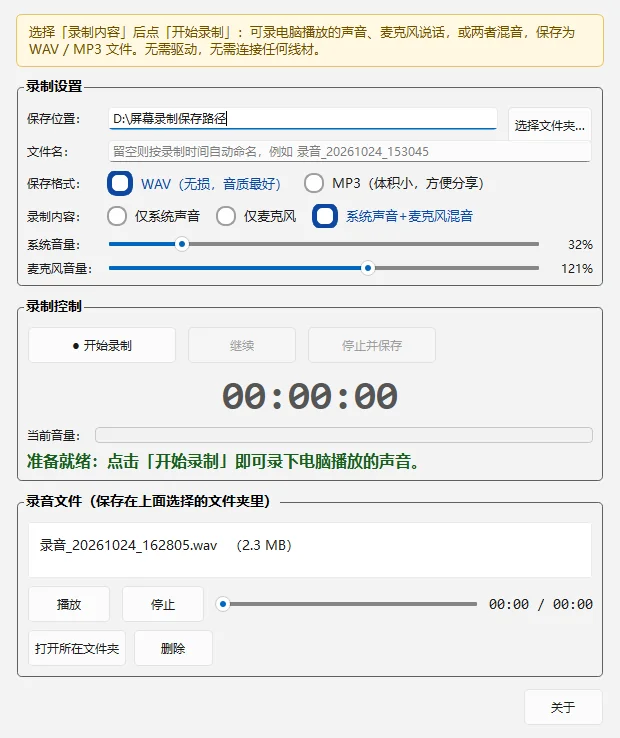Select 仅麦克风 recording content option

pyautogui.click(x=226, y=217)
